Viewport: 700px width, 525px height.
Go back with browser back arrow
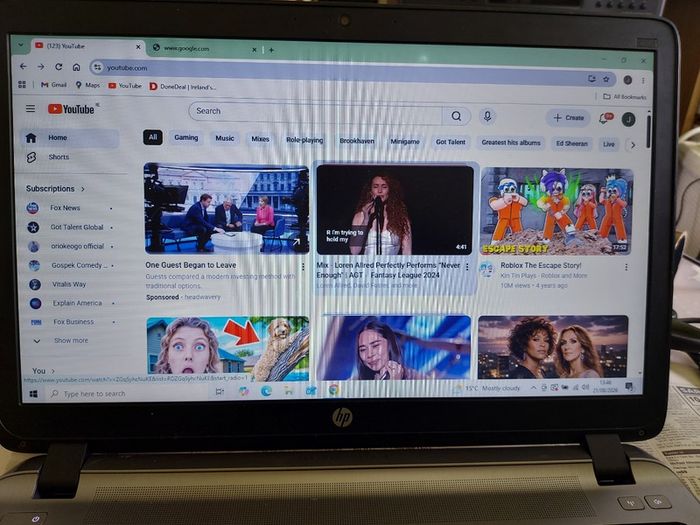23,67
